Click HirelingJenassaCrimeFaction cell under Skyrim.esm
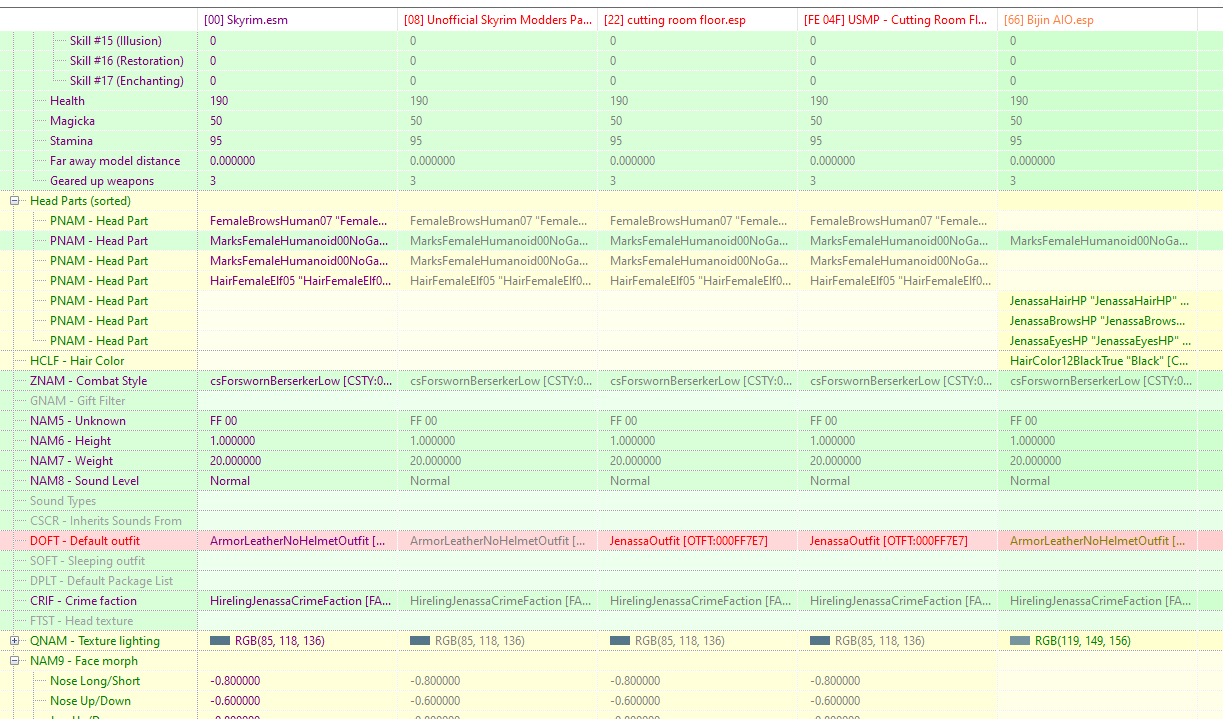 tap(298, 601)
